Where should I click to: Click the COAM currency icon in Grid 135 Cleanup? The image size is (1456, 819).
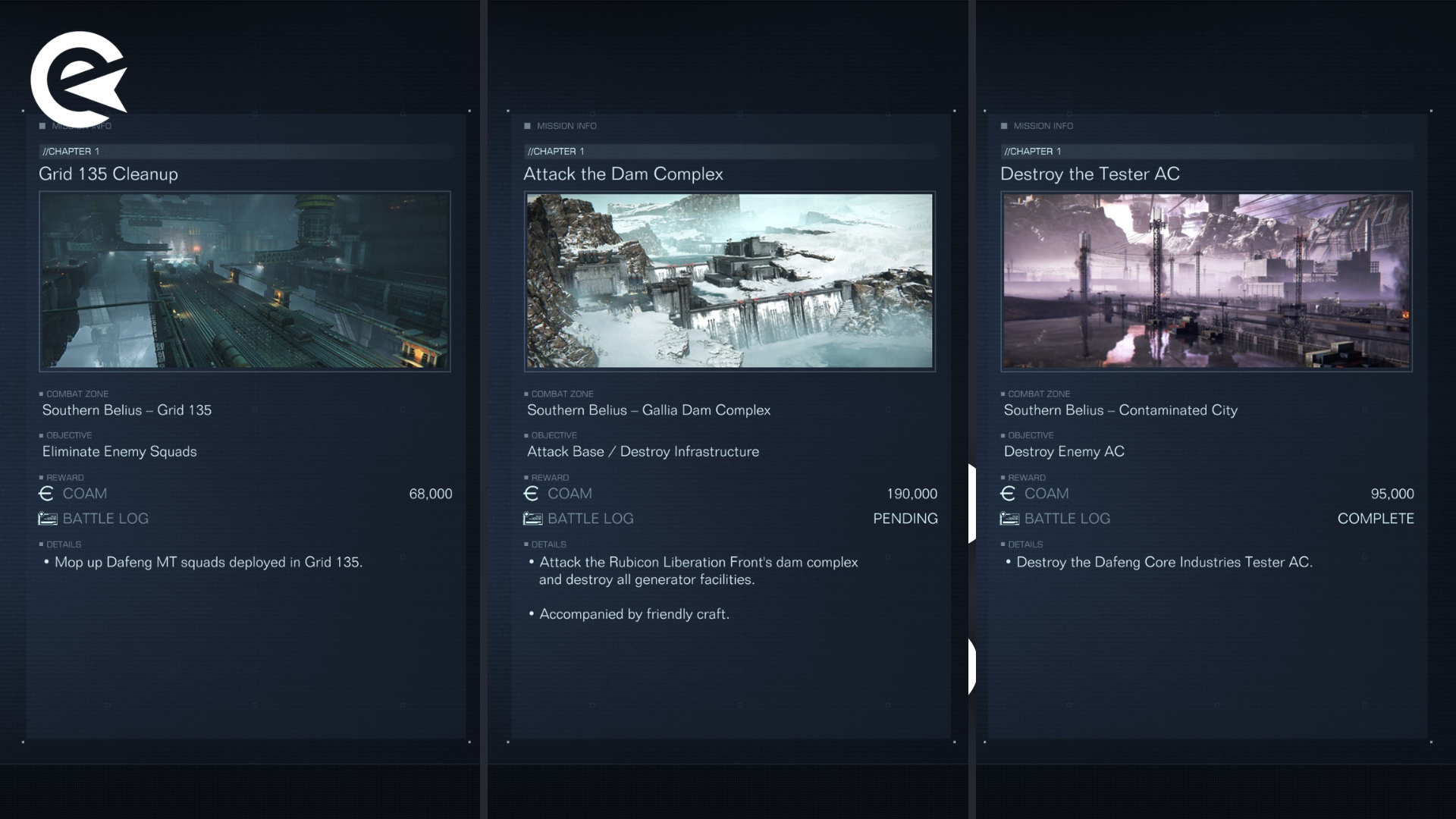click(46, 494)
